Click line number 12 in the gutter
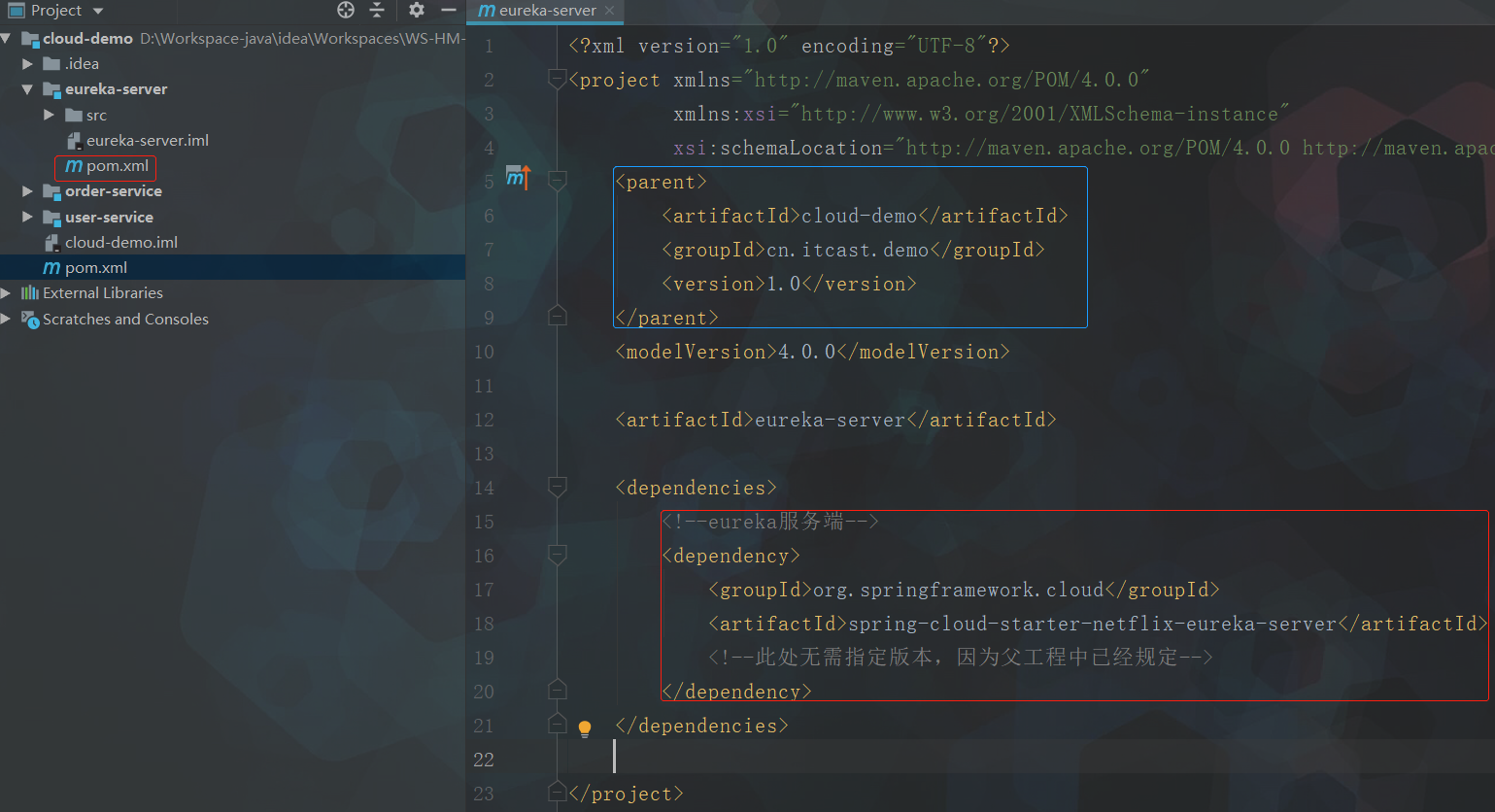Viewport: 1495px width, 812px height. pyautogui.click(x=484, y=421)
